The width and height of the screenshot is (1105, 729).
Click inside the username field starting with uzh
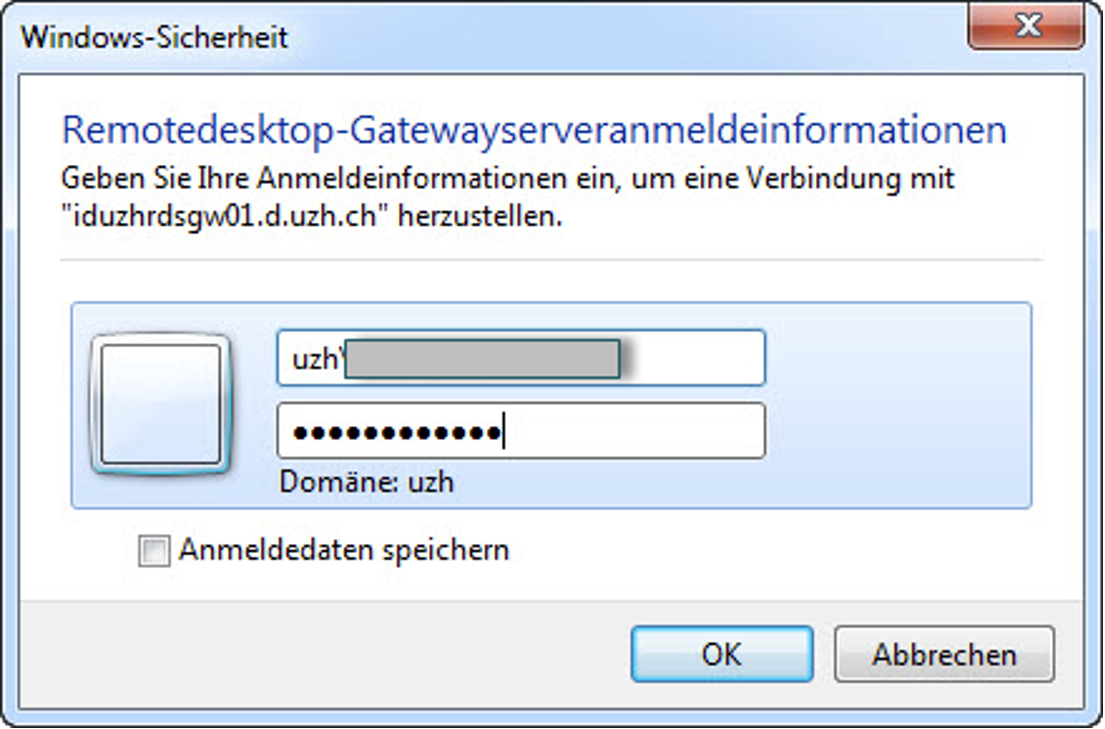[x=520, y=359]
